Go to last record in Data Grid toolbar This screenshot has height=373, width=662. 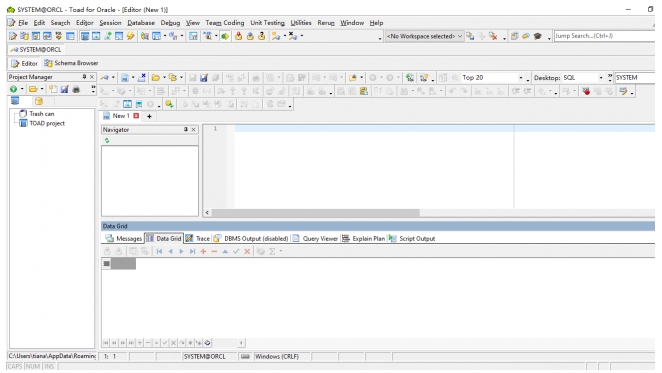click(193, 251)
